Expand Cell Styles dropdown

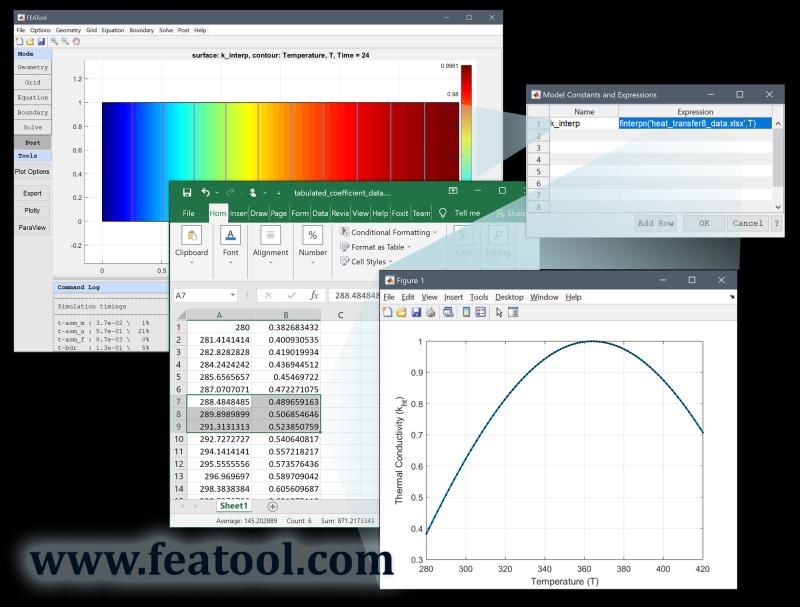pos(391,262)
